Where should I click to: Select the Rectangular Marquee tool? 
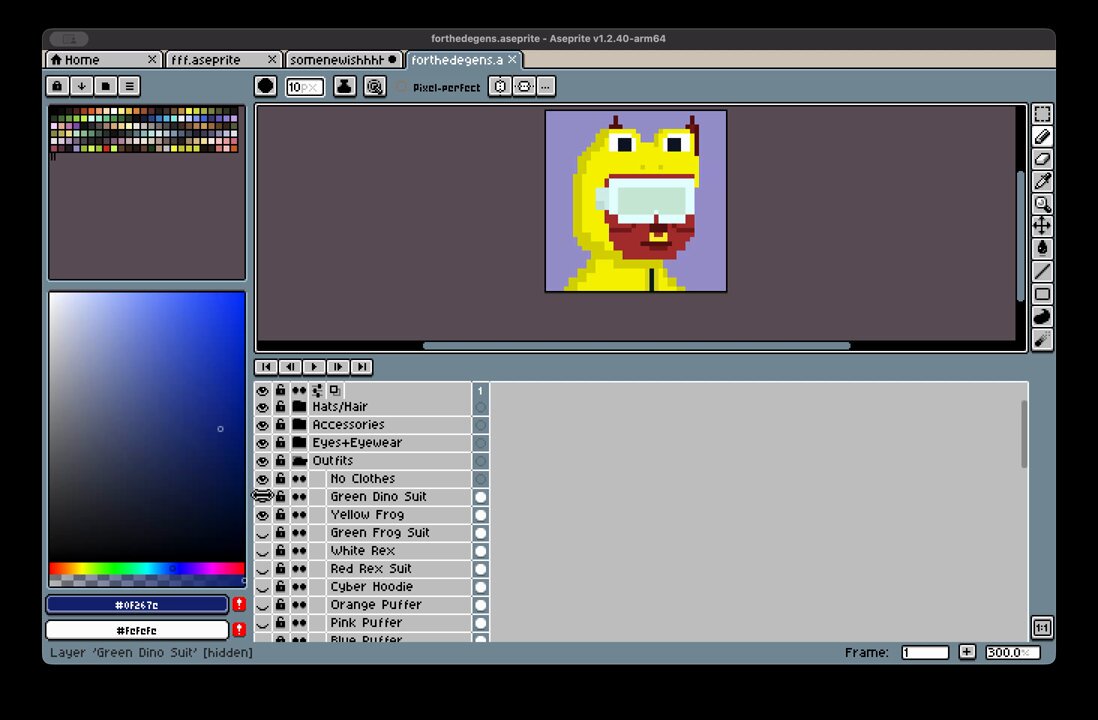pos(1042,114)
